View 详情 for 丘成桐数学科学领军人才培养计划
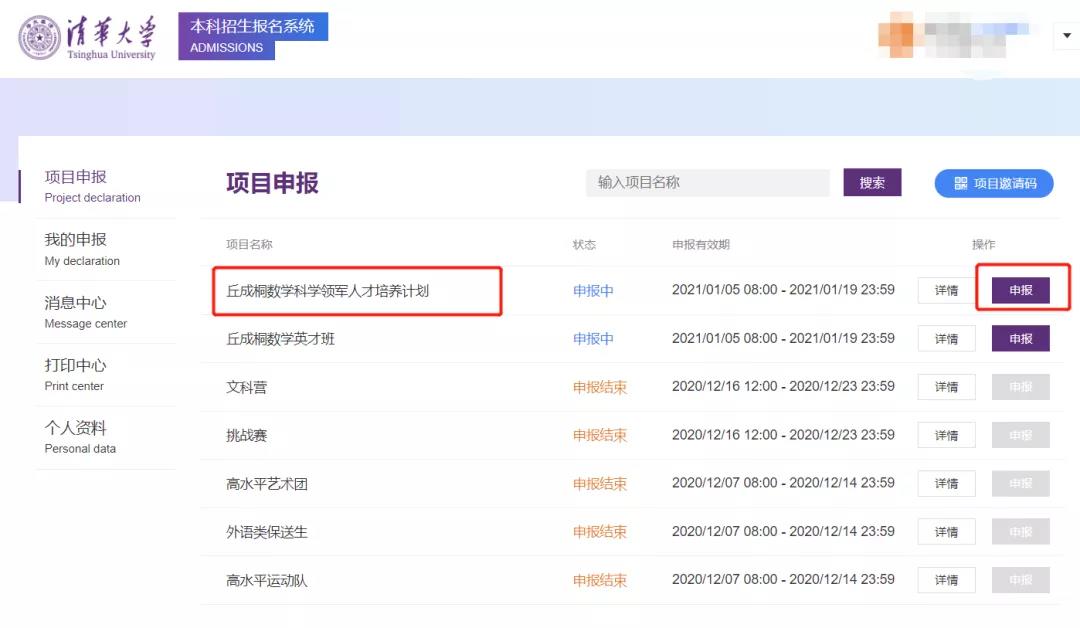The height and width of the screenshot is (628, 1080). (x=946, y=291)
